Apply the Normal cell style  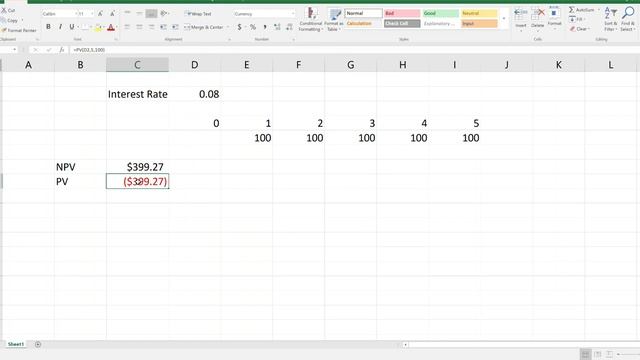[x=363, y=13]
